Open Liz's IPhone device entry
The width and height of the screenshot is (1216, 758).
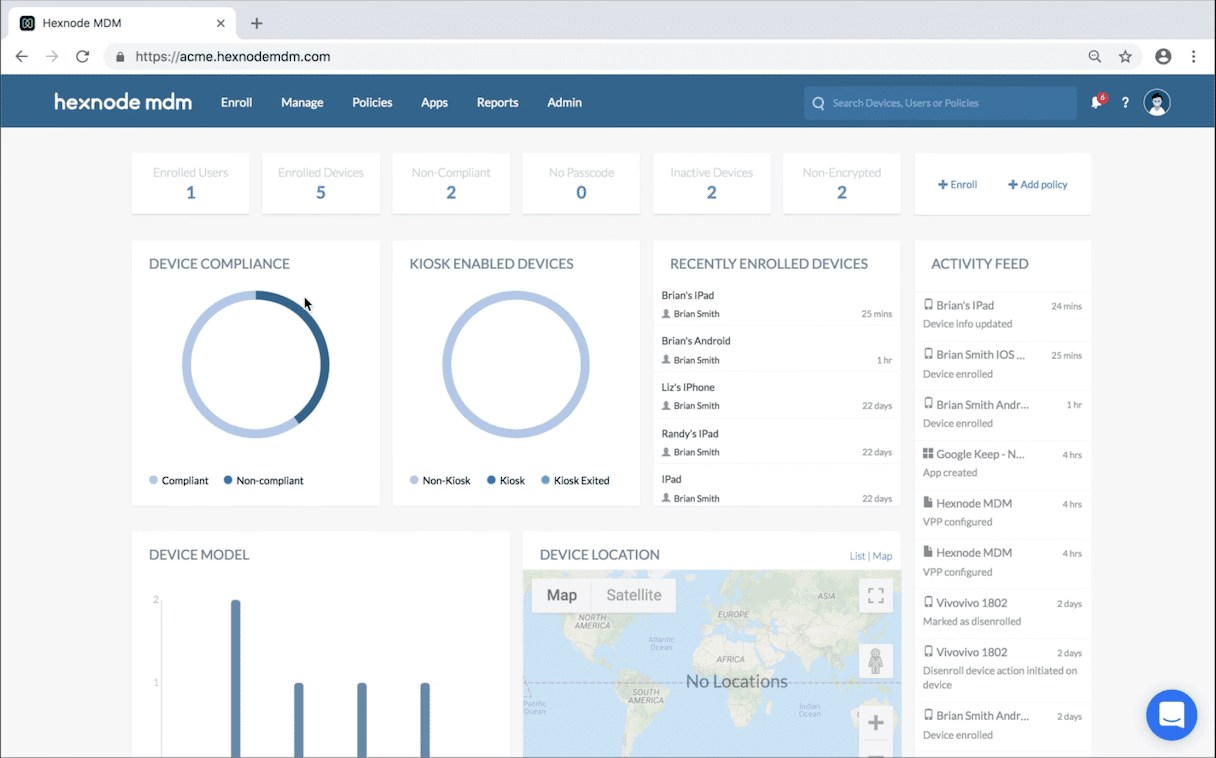tap(776, 396)
